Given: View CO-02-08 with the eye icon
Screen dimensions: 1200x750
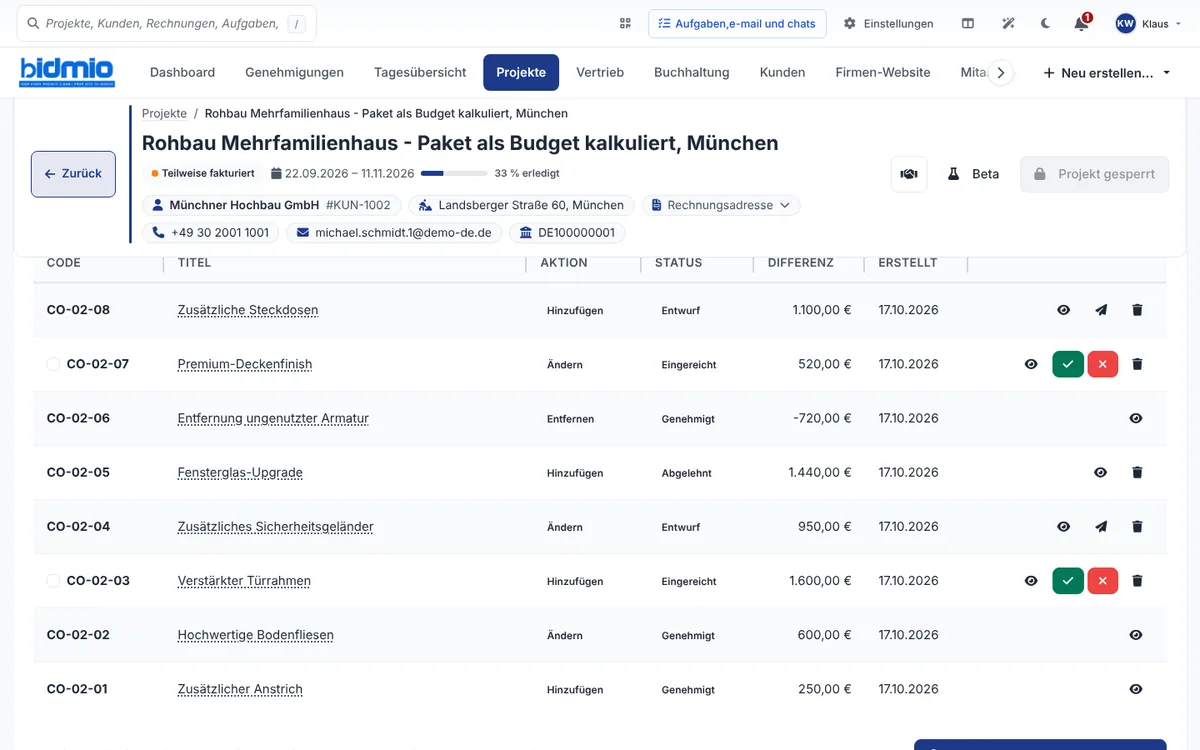Looking at the screenshot, I should click(1064, 310).
